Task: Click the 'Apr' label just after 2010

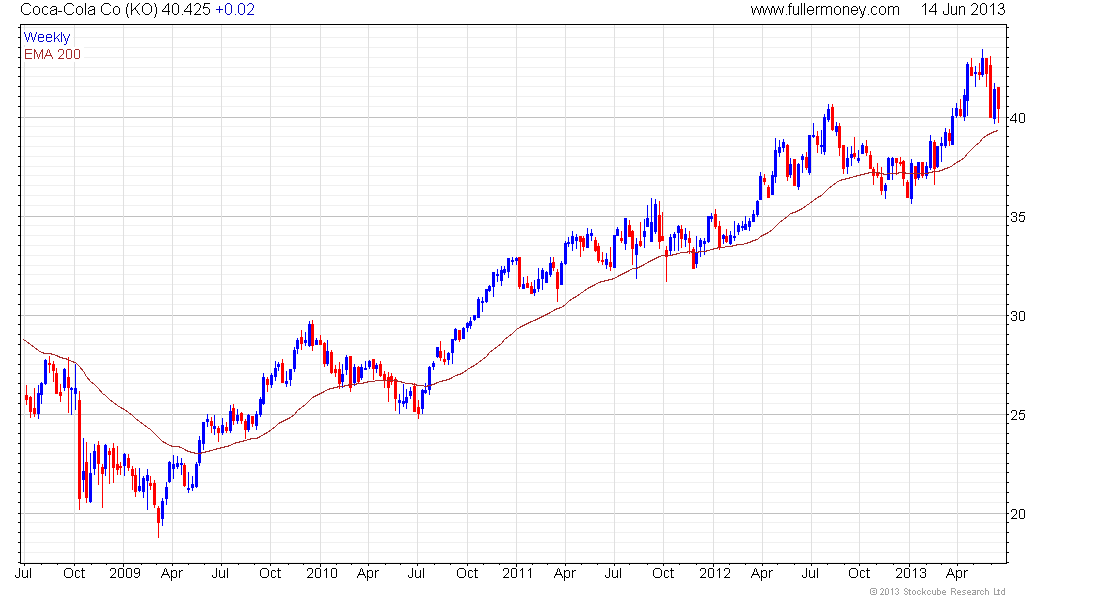Action: click(x=368, y=573)
